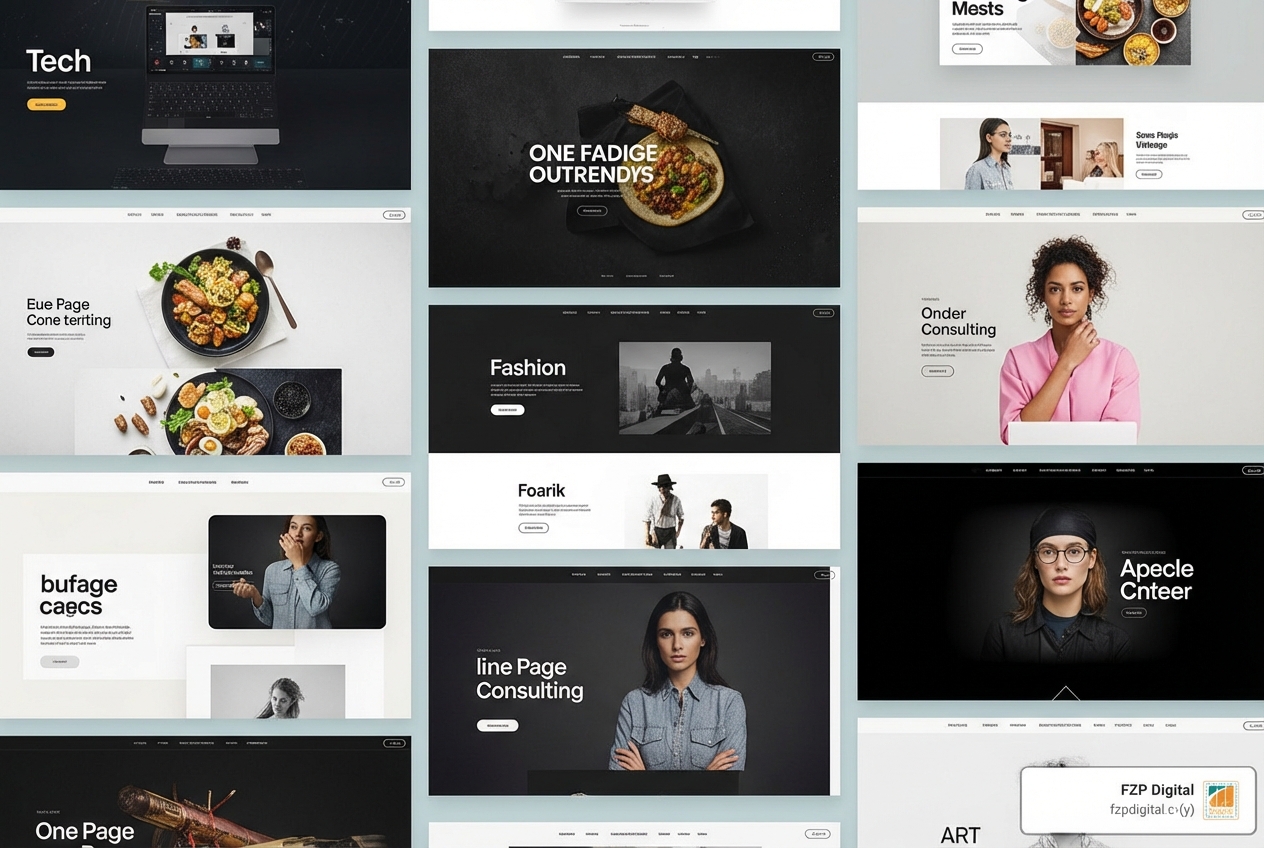Click the button below Onder Consulting heading
Image resolution: width=1264 pixels, height=848 pixels.
(937, 370)
